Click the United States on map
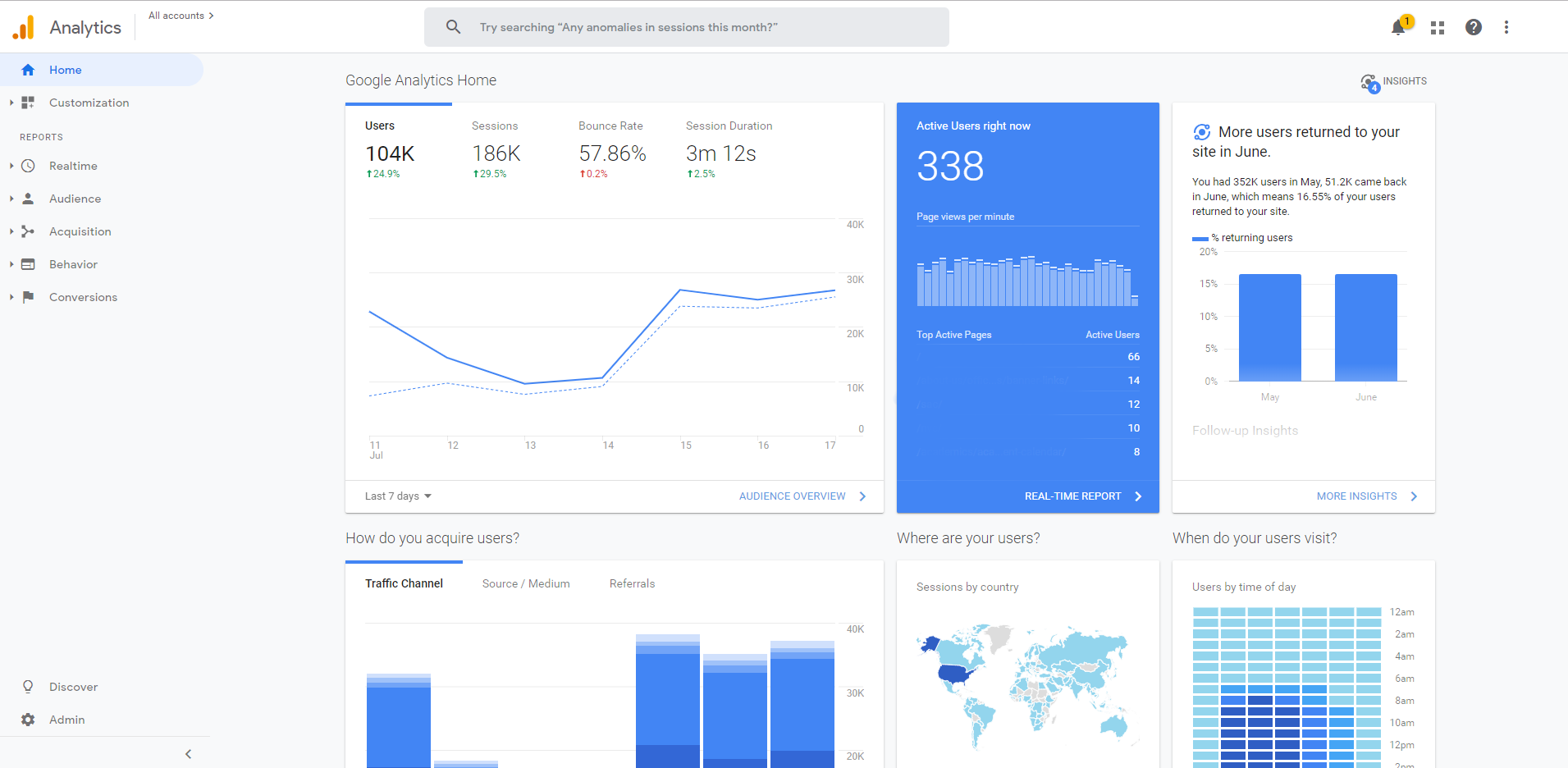Screen dimensions: 1568x768 pyautogui.click(x=956, y=674)
